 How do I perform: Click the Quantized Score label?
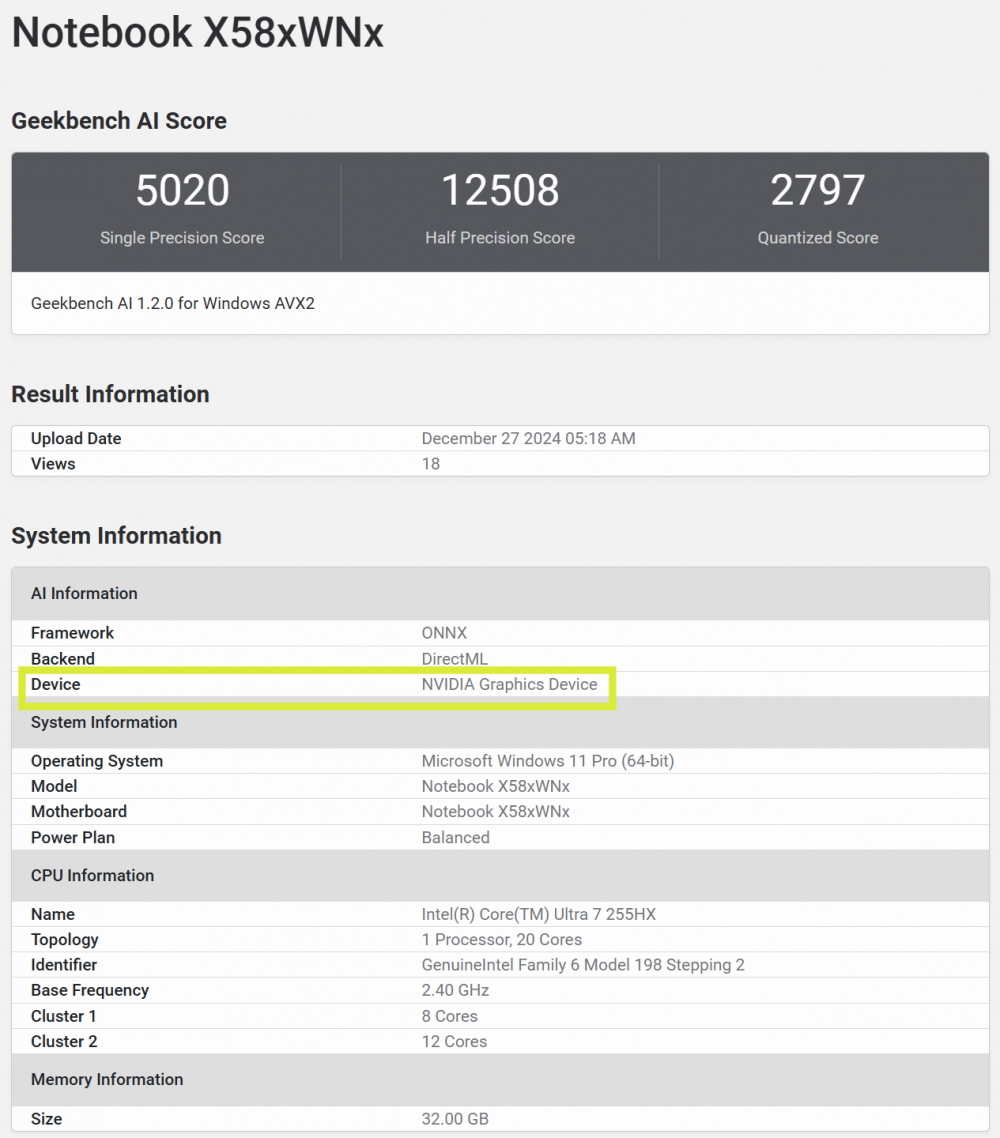click(x=818, y=237)
